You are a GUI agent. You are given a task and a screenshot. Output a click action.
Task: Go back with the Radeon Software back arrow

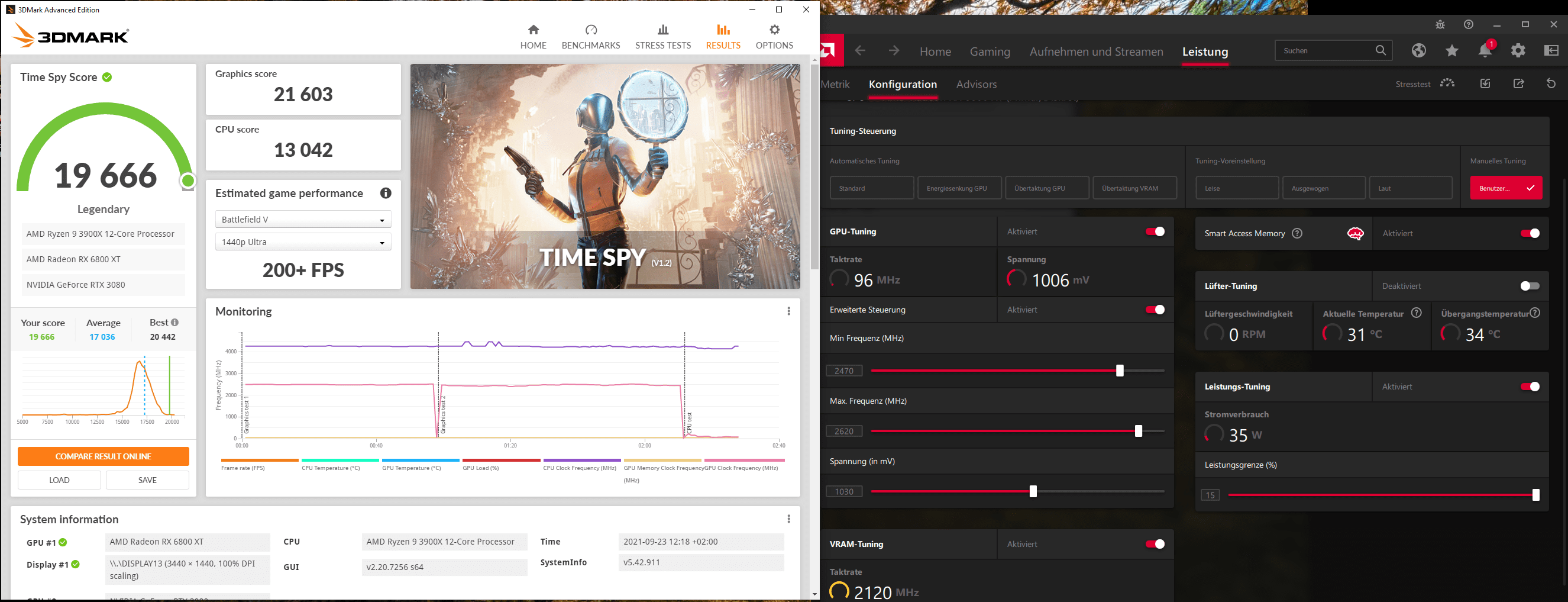click(x=860, y=50)
